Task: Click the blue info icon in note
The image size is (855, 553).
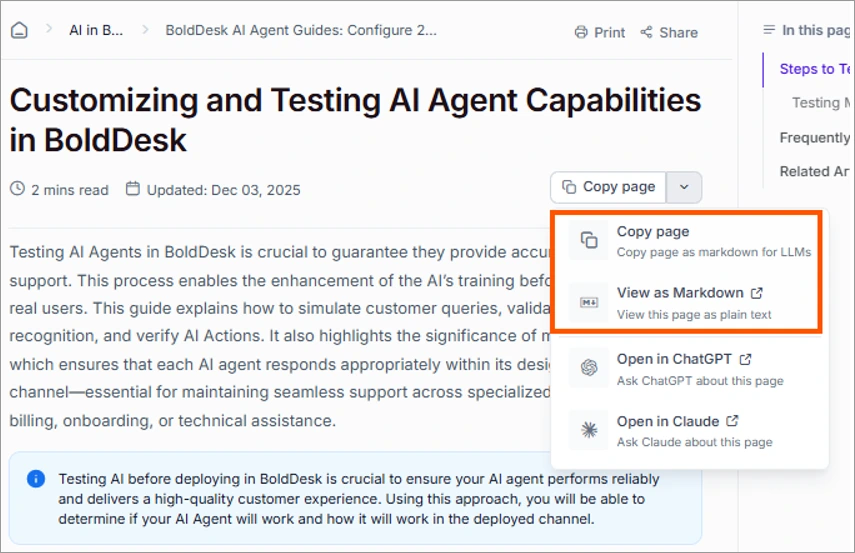Action: tap(36, 479)
